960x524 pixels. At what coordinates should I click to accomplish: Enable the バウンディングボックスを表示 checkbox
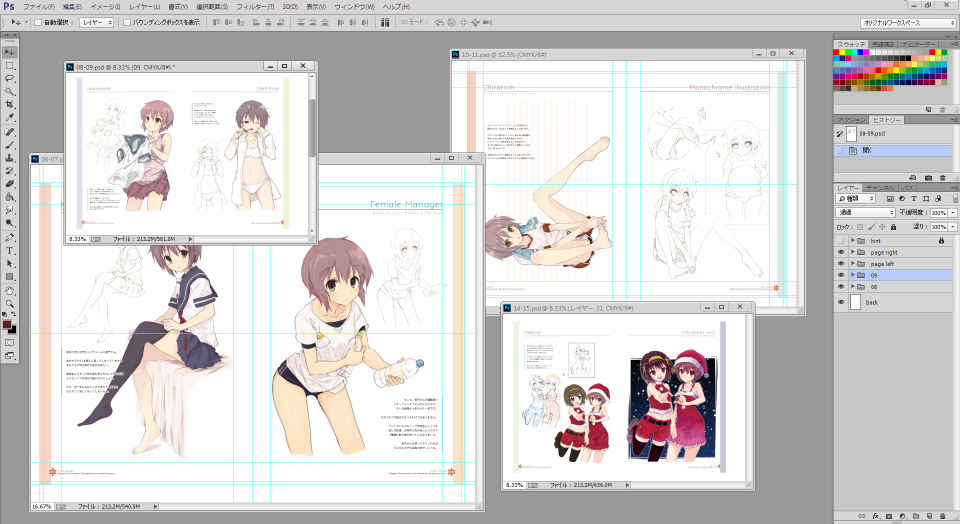[x=127, y=23]
